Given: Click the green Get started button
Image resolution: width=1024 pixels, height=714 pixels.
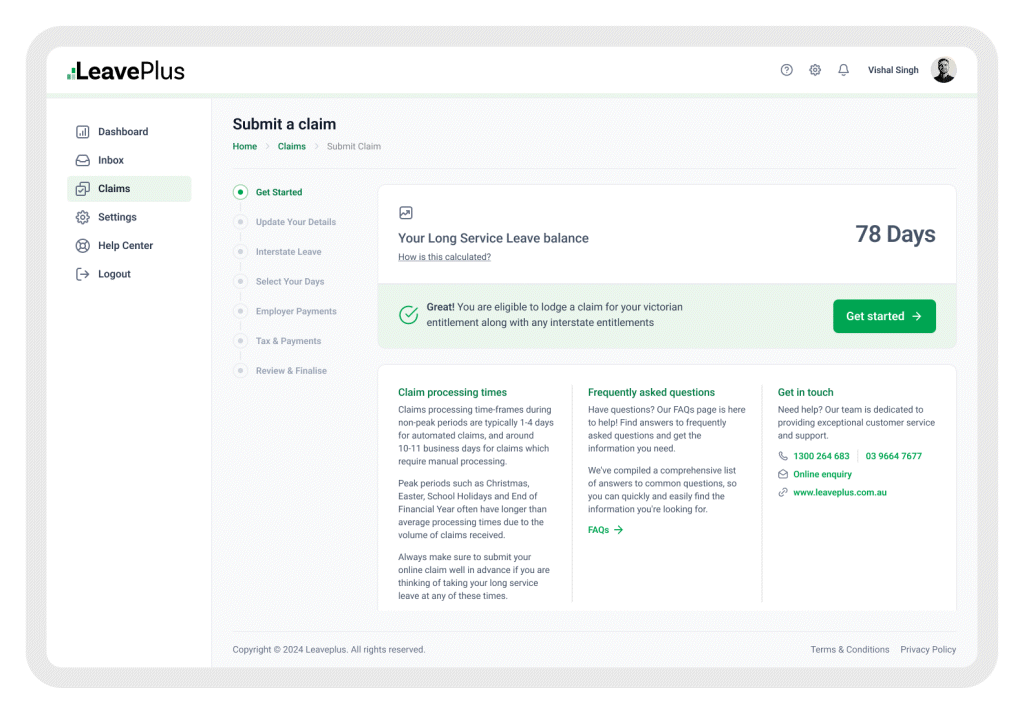Looking at the screenshot, I should 884,316.
